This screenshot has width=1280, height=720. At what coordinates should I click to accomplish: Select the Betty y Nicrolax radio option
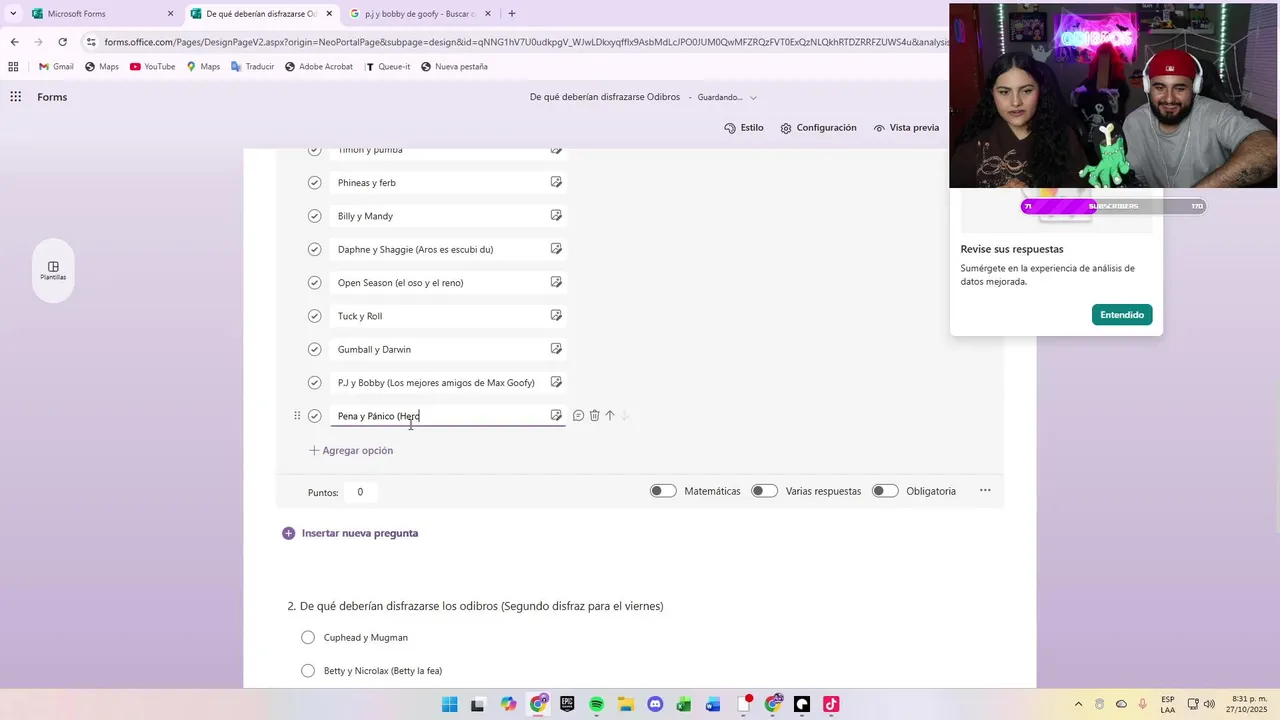pyautogui.click(x=307, y=671)
